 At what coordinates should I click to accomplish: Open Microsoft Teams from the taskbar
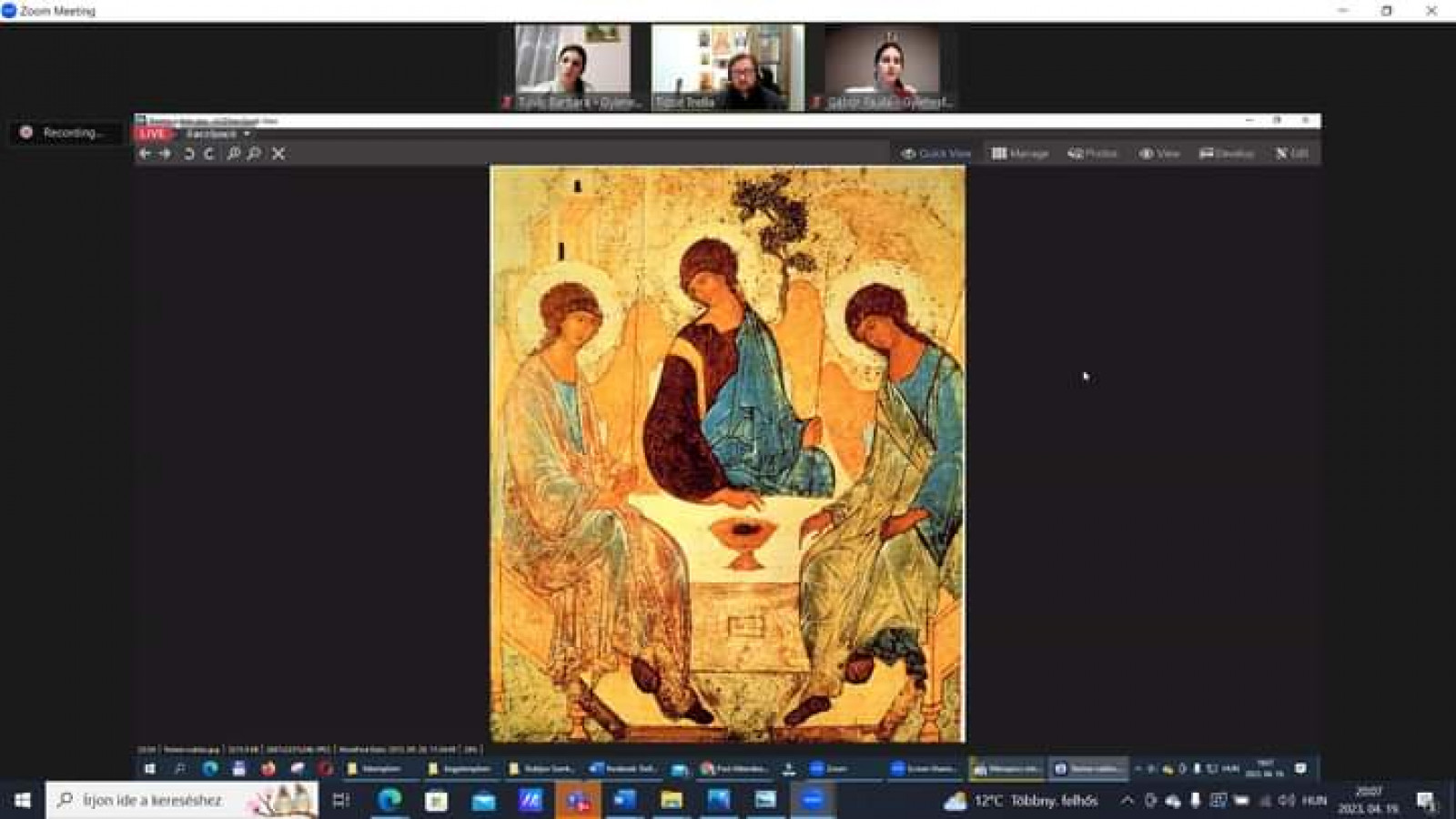tap(578, 800)
